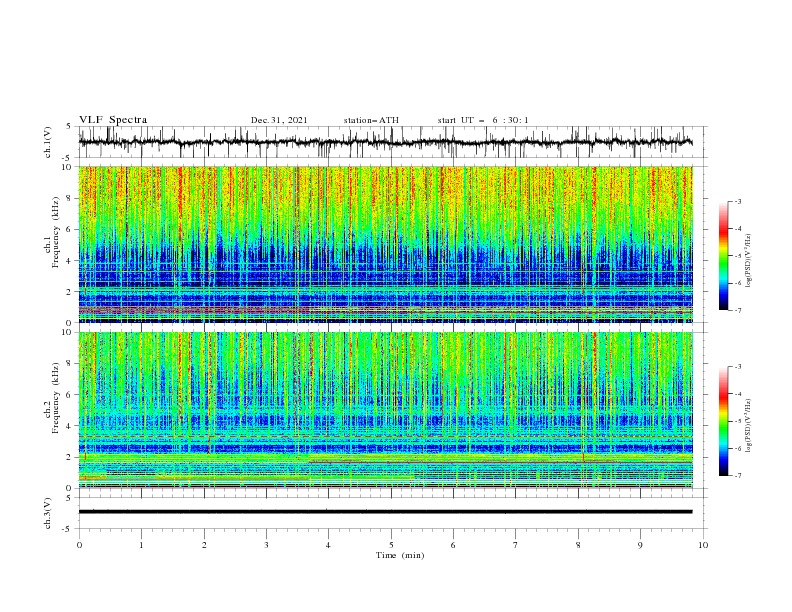Click the "ch.1(V)" vertical axis label
The image size is (792, 612).
point(48,142)
